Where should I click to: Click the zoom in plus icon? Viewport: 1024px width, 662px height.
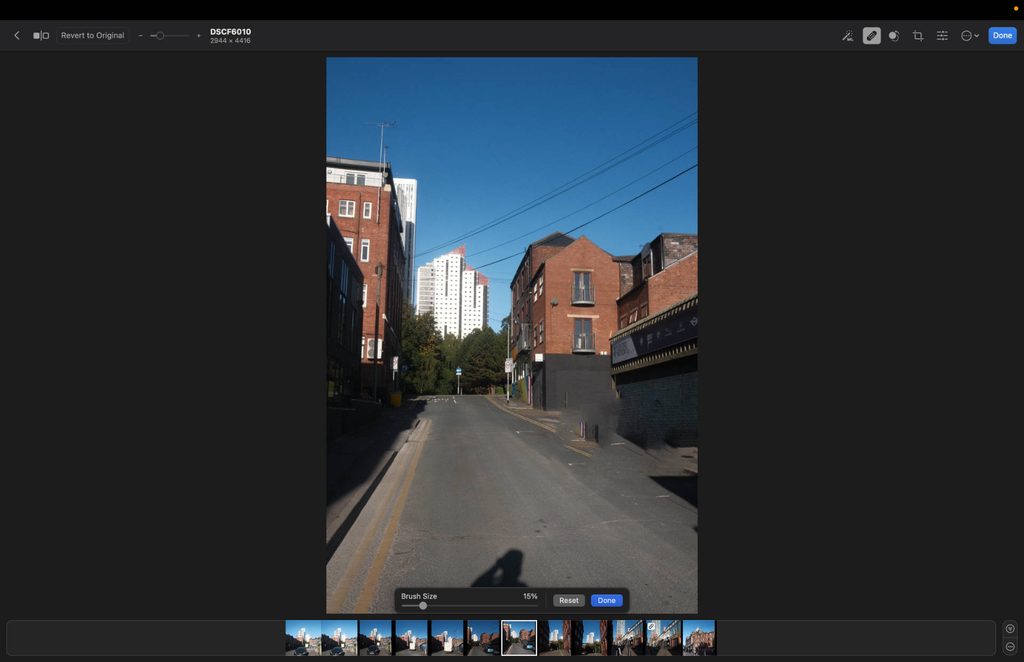[x=199, y=36]
